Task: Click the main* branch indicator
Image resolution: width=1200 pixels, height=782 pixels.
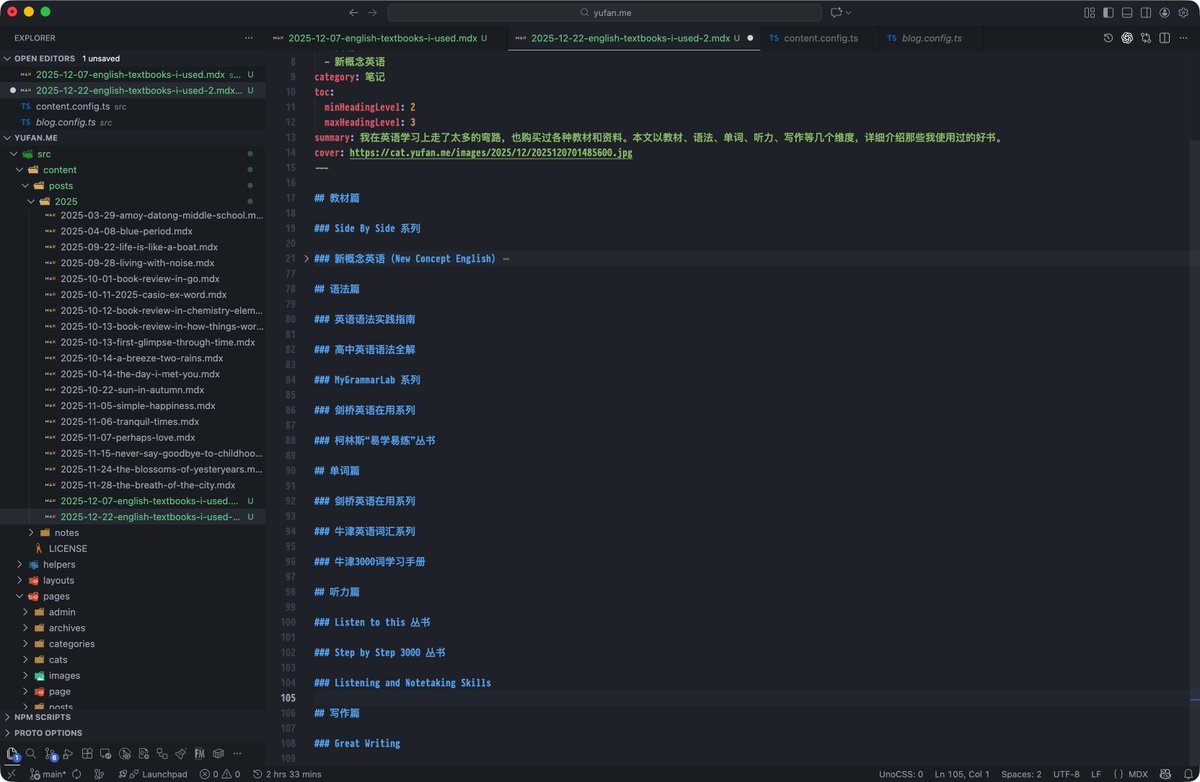Action: pyautogui.click(x=48, y=774)
